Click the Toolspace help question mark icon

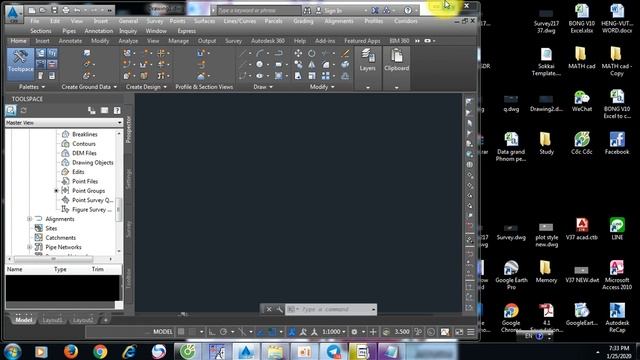[117, 110]
